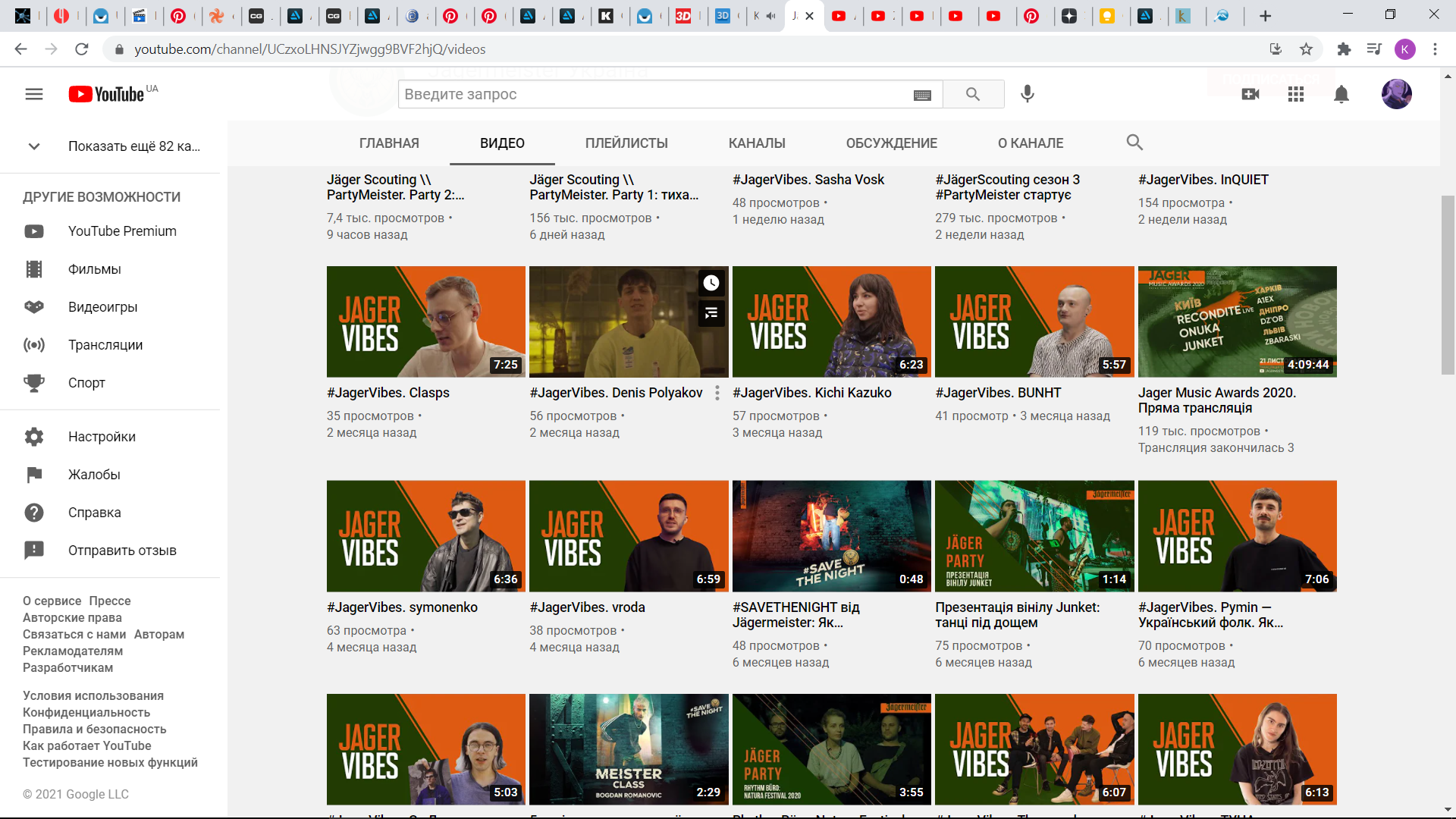
Task: Click the browser address bar URL
Action: 309,49
